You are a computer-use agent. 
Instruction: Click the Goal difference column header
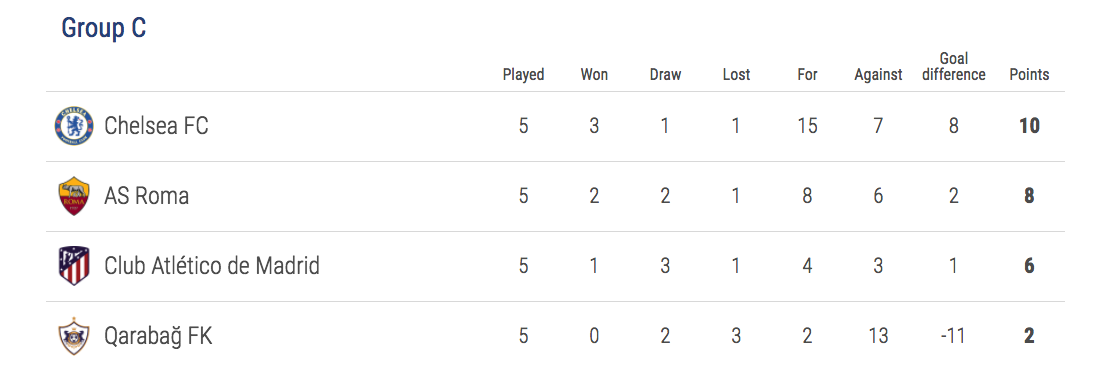[953, 66]
